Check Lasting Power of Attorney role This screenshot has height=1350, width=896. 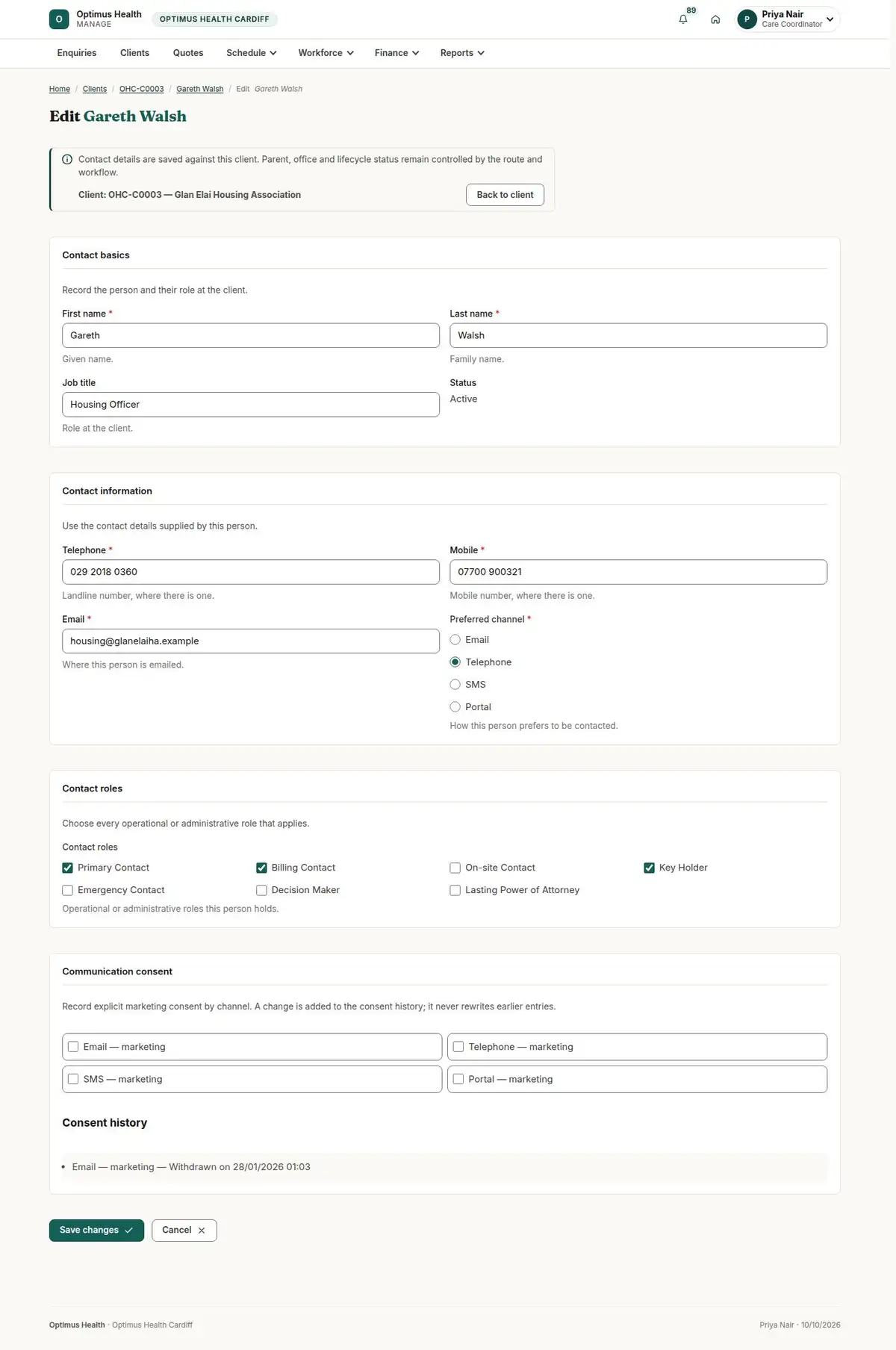(455, 890)
